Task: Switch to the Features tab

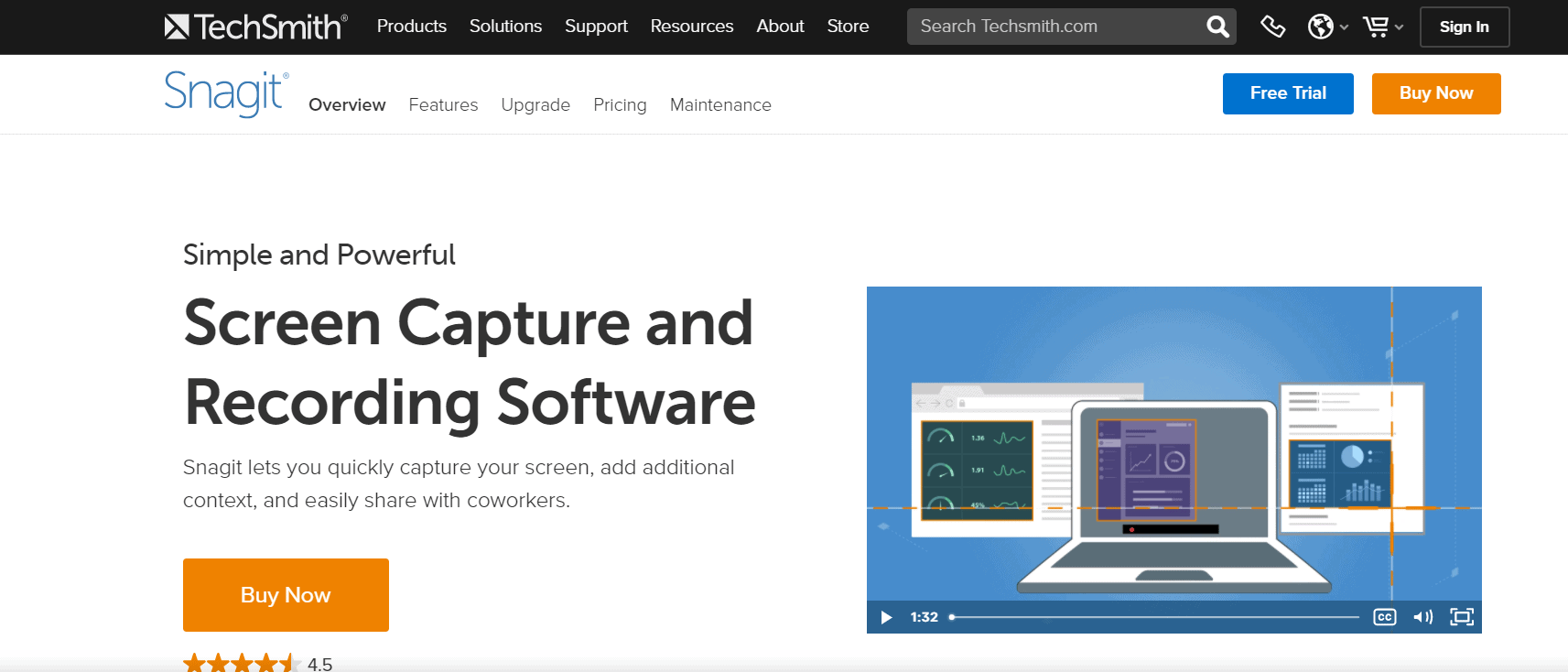Action: pyautogui.click(x=443, y=105)
